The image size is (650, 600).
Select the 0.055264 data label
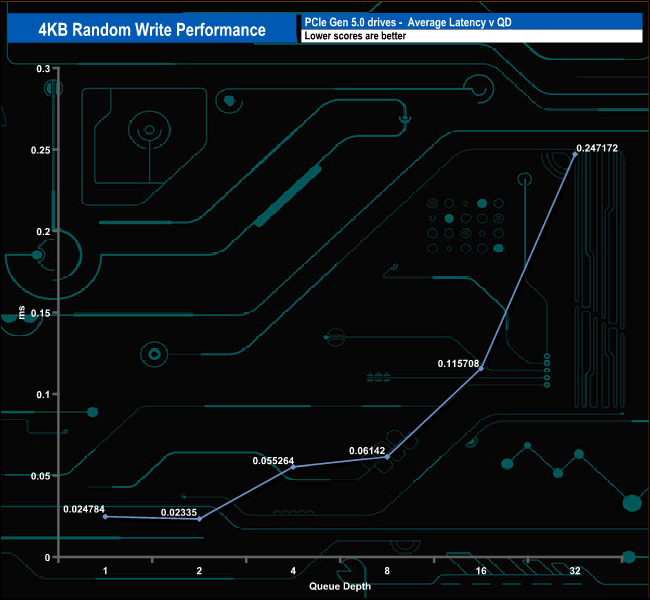(x=273, y=461)
